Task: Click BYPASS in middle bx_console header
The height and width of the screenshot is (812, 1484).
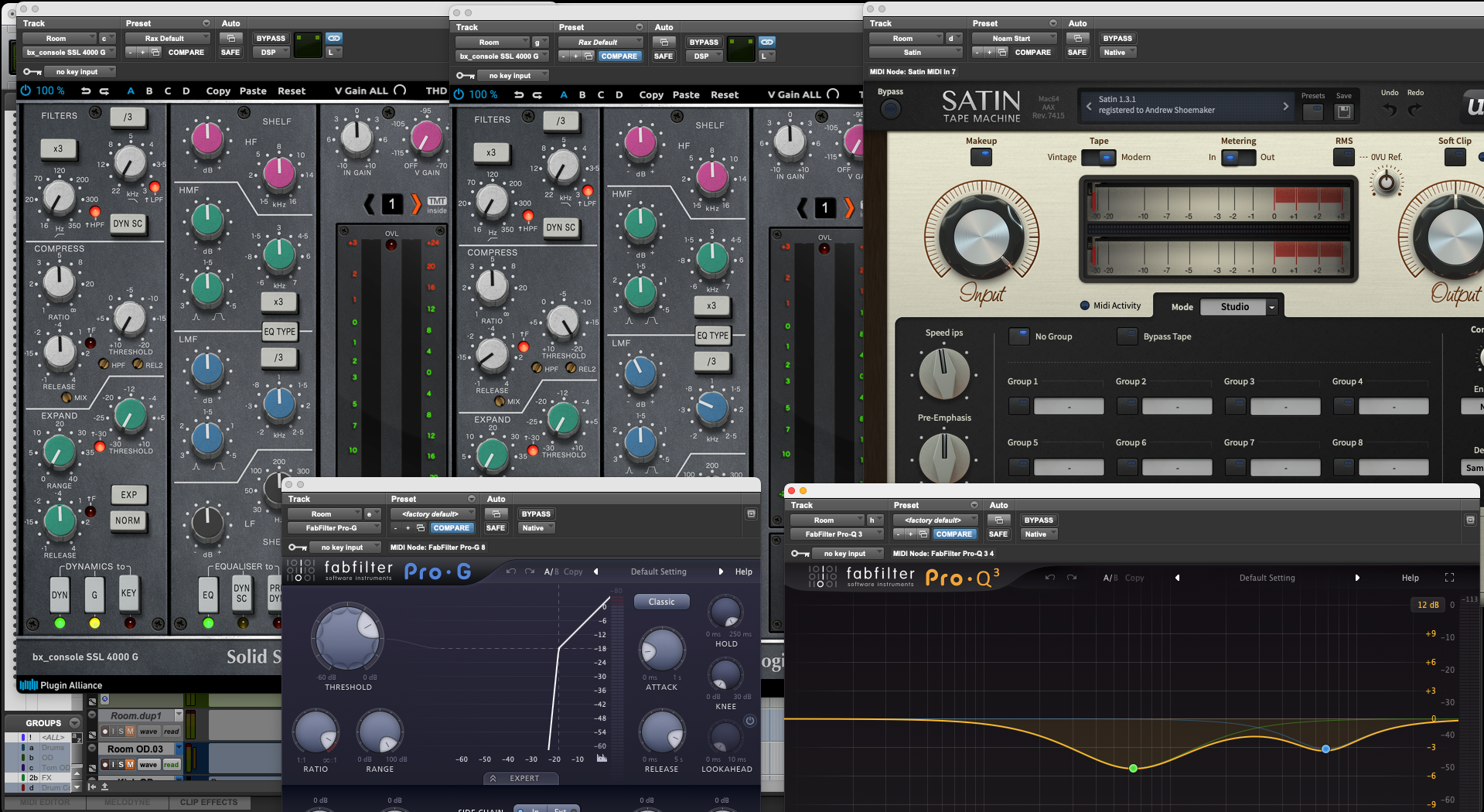Action: pos(704,42)
